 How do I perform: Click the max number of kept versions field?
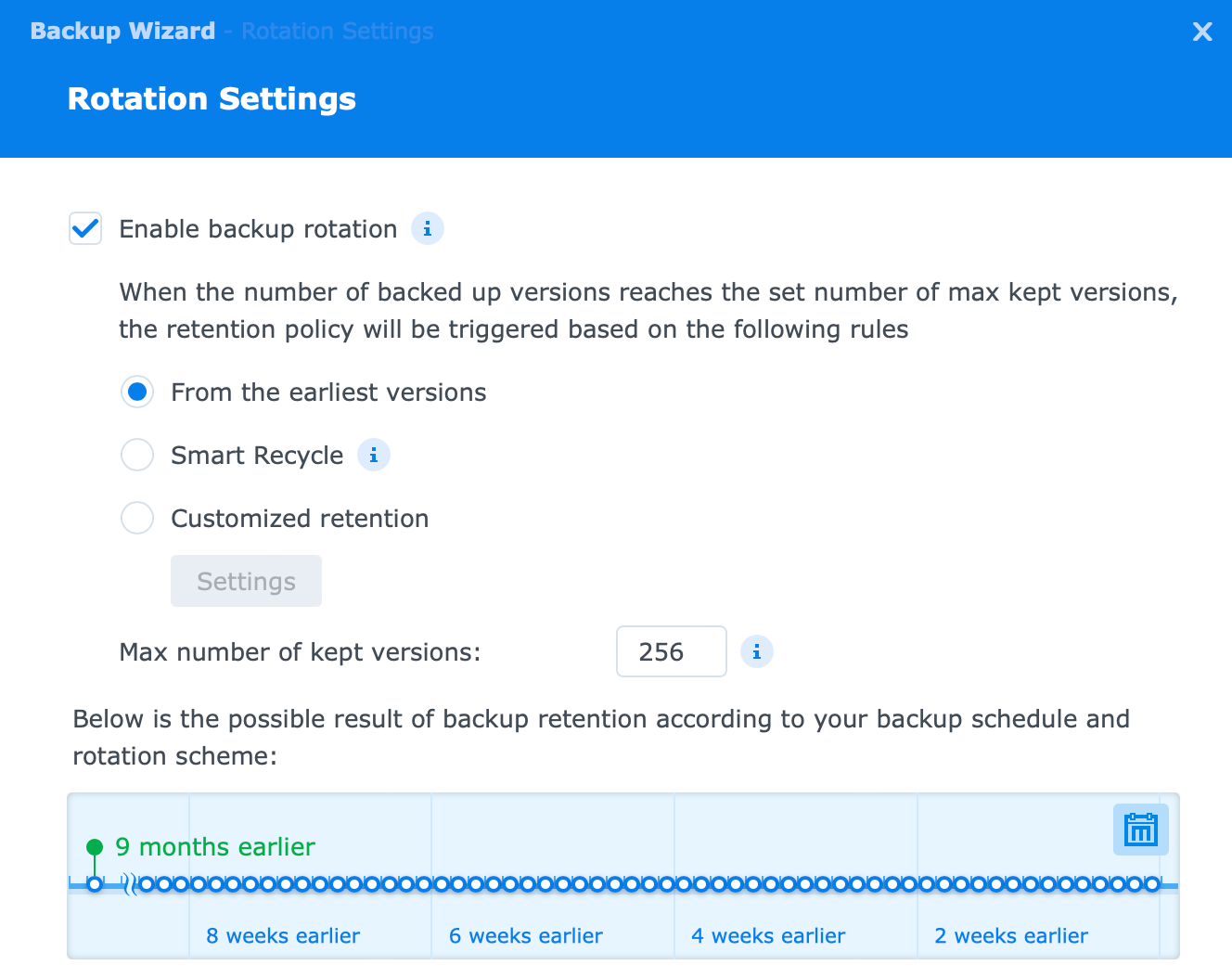(x=672, y=651)
